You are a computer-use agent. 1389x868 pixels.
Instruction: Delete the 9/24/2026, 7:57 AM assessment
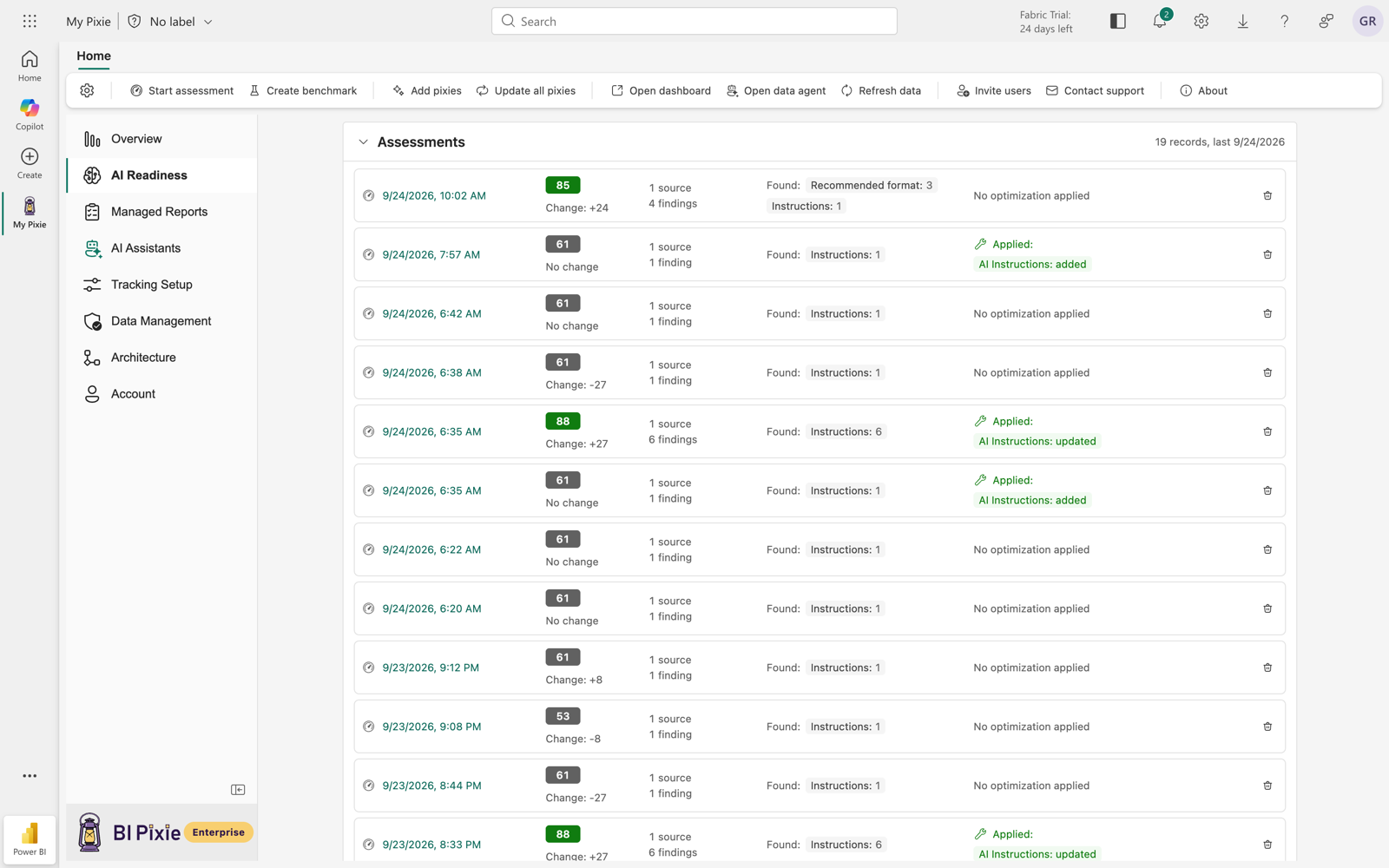click(1267, 254)
